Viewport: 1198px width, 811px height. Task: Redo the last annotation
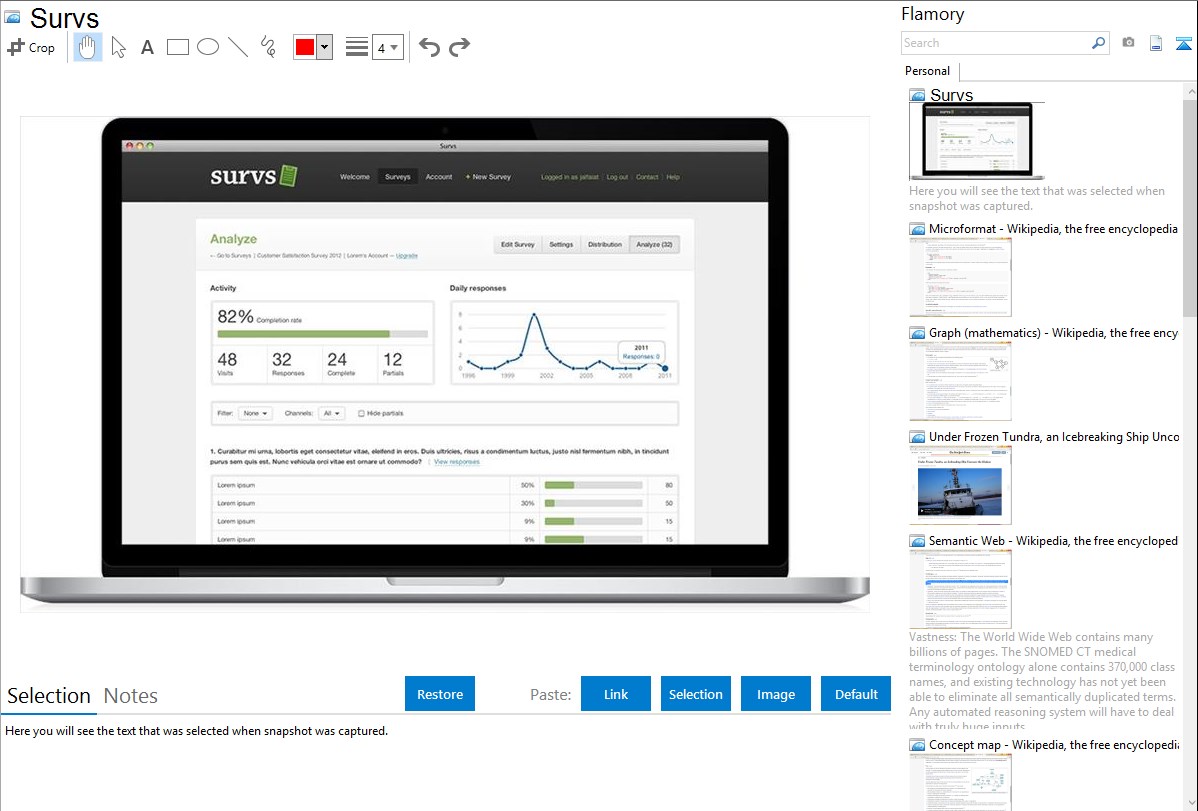pyautogui.click(x=459, y=47)
